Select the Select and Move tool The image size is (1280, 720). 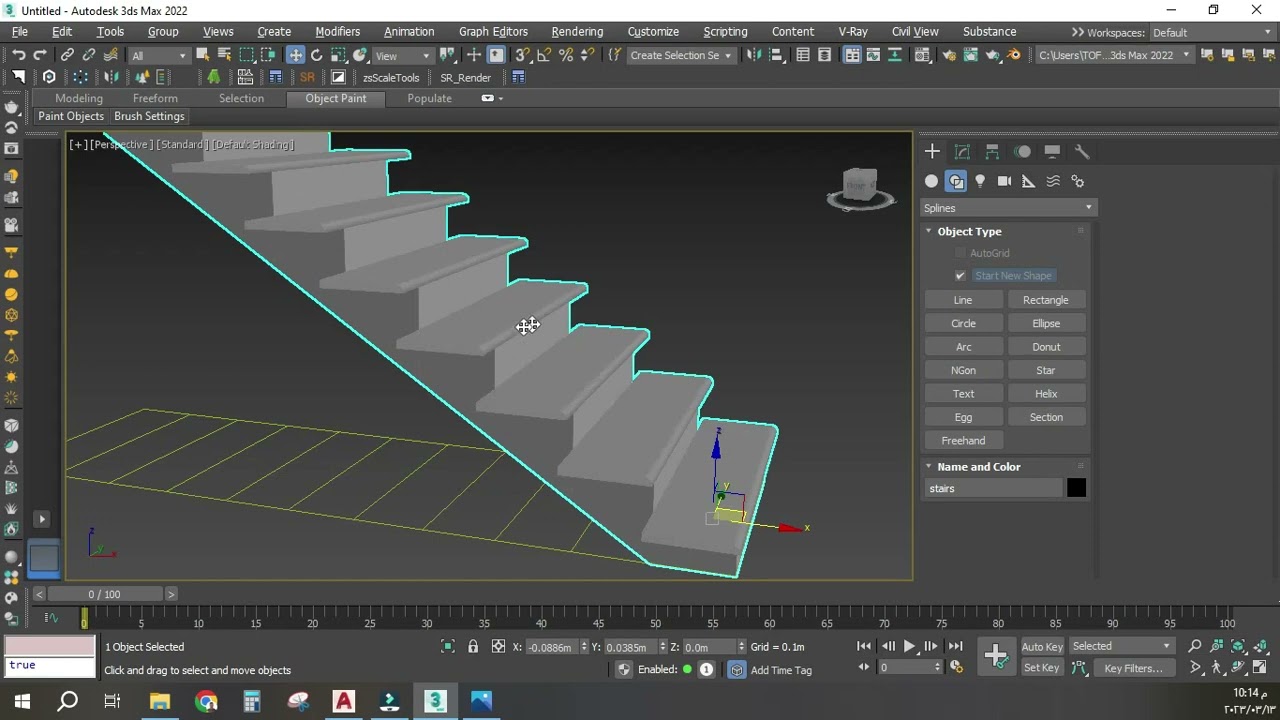[x=295, y=55]
